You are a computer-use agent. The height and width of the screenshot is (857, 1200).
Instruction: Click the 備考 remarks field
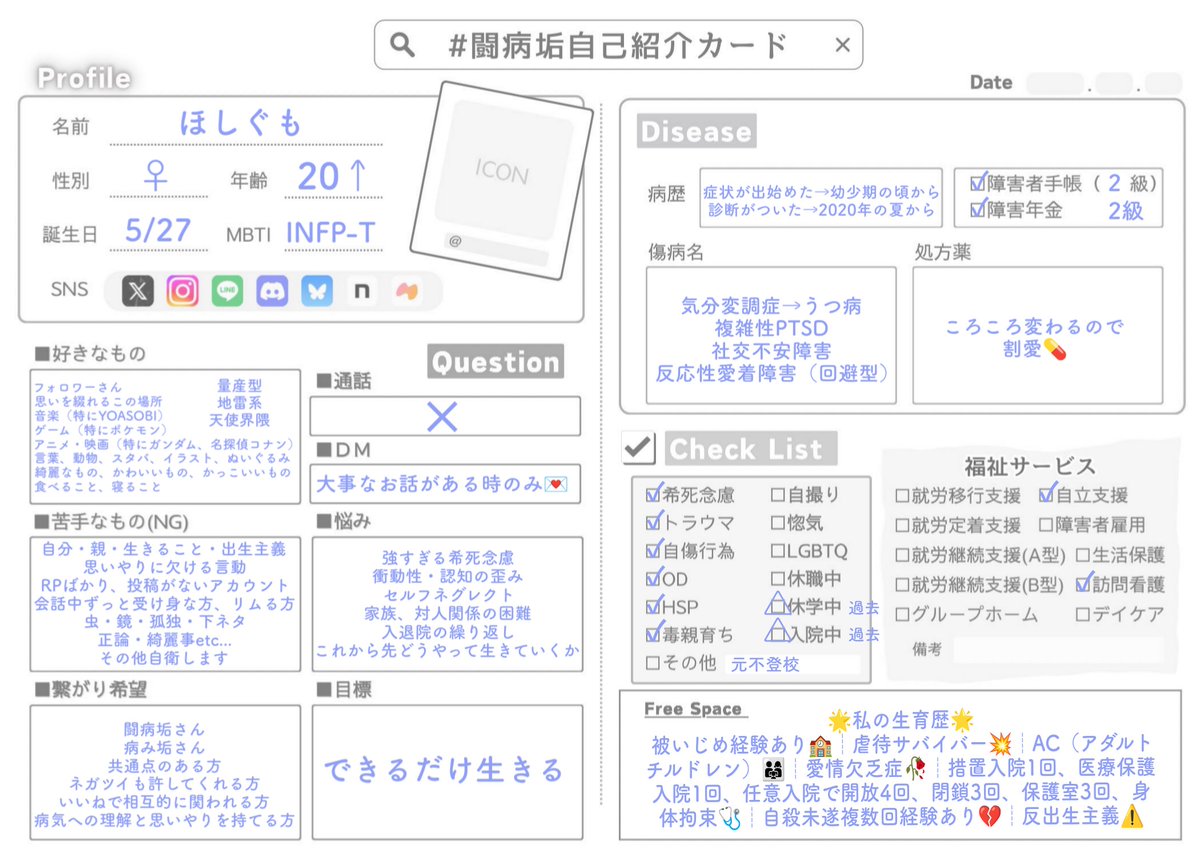(x=1058, y=650)
